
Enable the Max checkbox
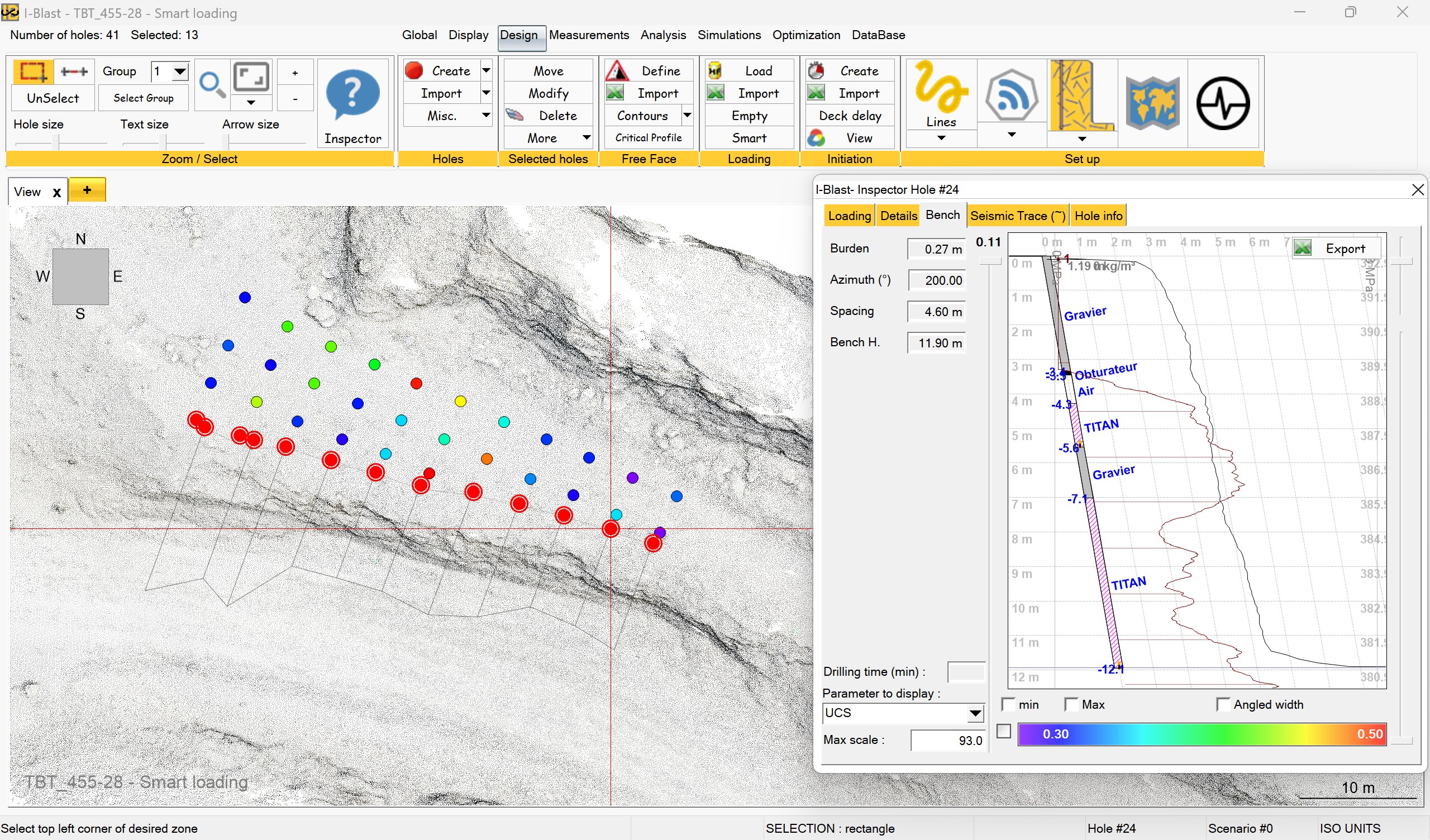coord(1071,704)
